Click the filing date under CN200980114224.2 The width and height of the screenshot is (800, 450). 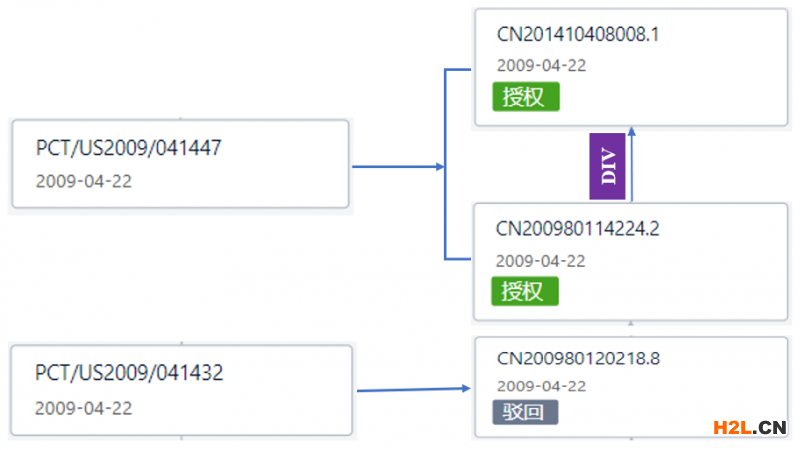(541, 260)
